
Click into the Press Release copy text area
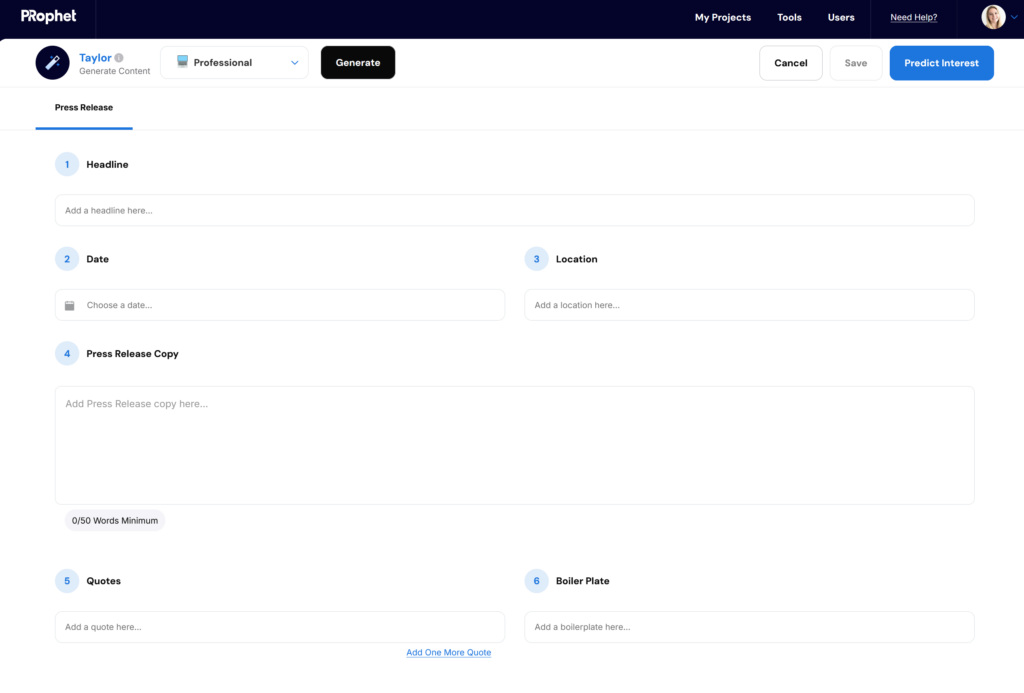[515, 445]
